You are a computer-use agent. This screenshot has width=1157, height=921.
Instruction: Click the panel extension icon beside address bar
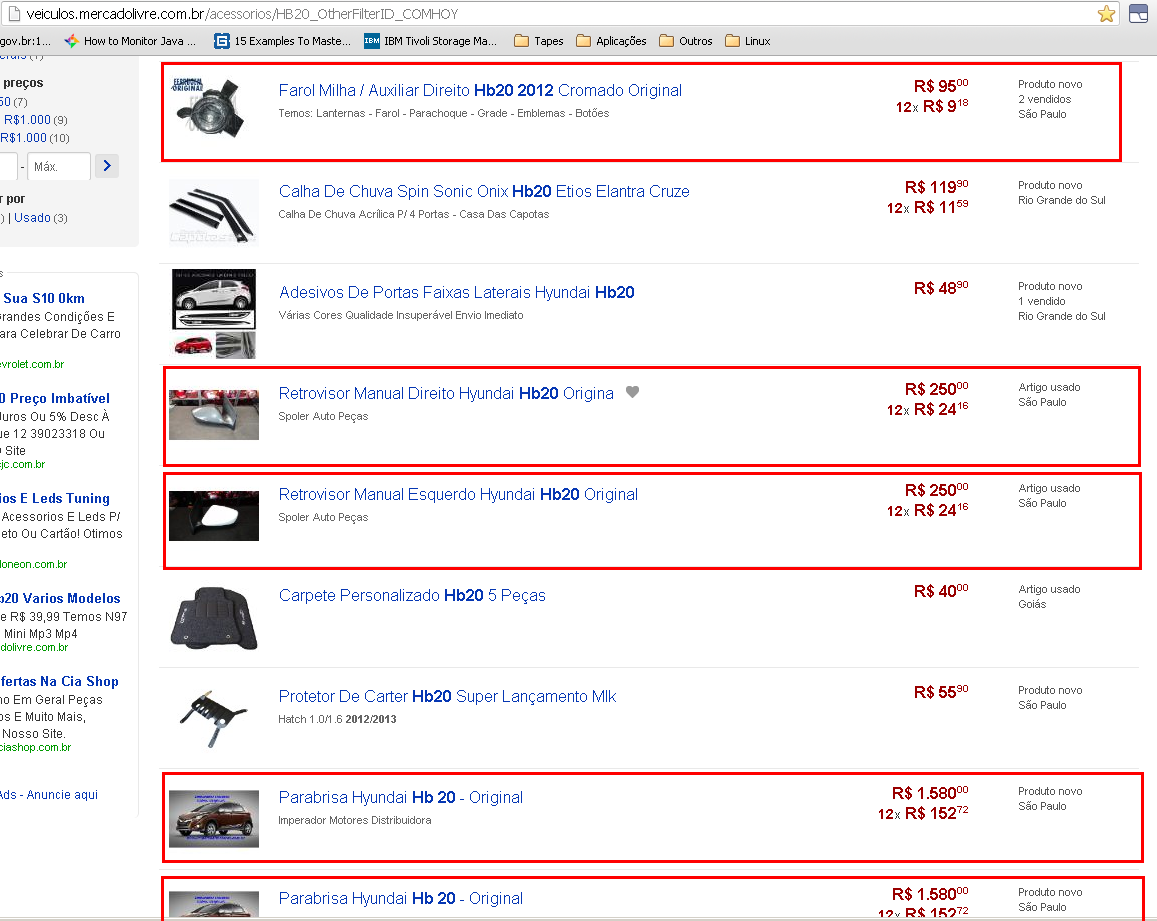pos(1138,14)
